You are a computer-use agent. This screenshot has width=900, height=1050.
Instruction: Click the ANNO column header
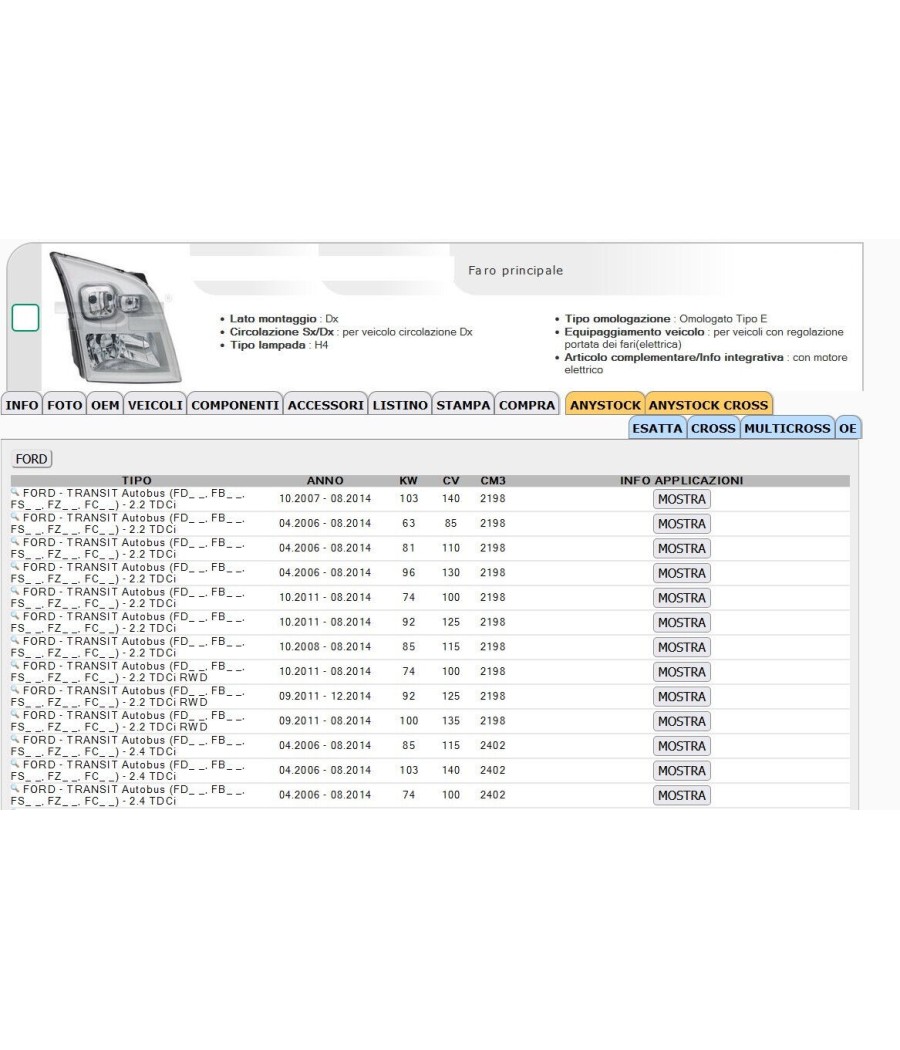[325, 481]
